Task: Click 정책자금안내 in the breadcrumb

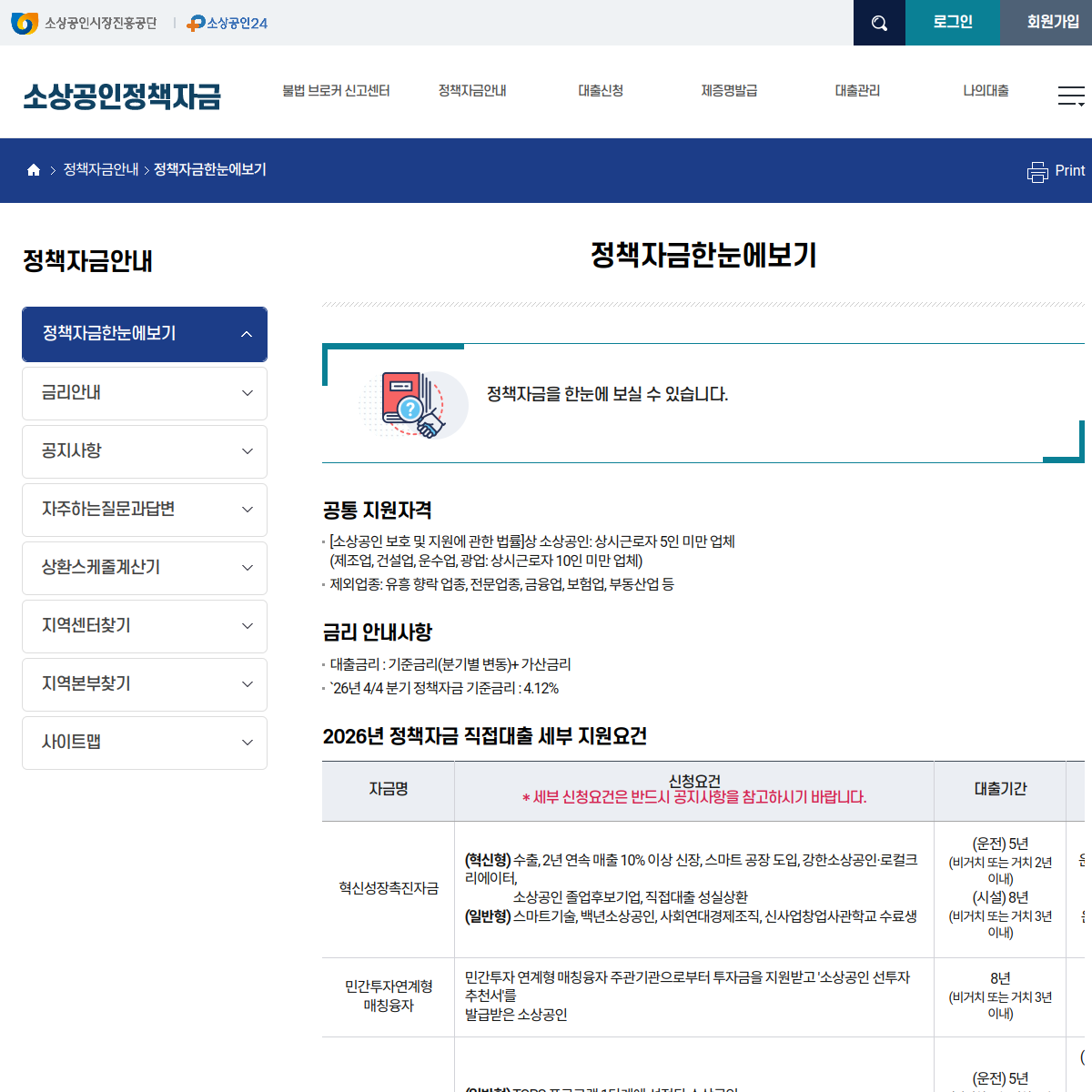Action: [x=101, y=170]
